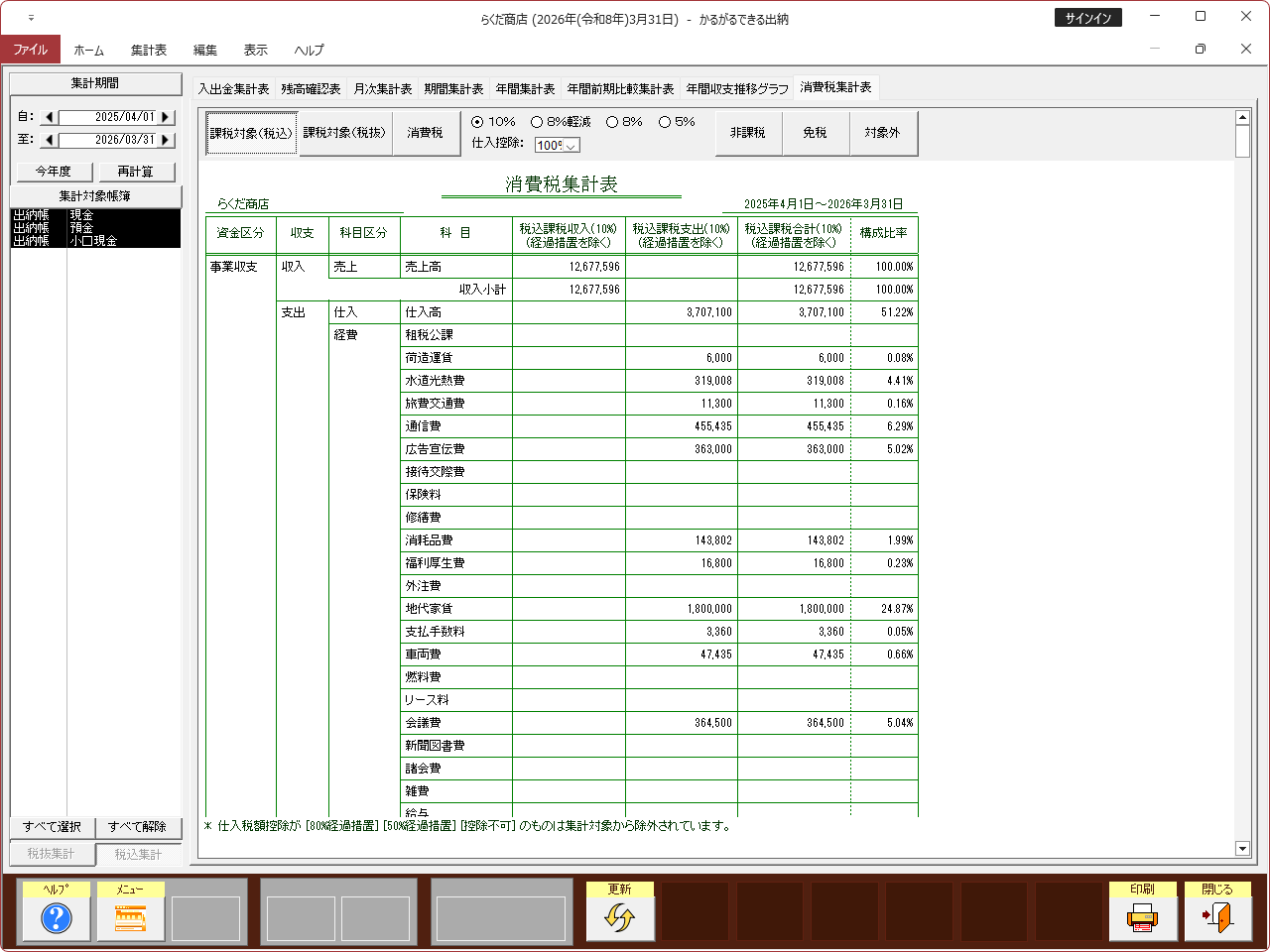Screen dimensions: 1270x952
Task: Click left arrow beside the start date
Action: [x=50, y=117]
